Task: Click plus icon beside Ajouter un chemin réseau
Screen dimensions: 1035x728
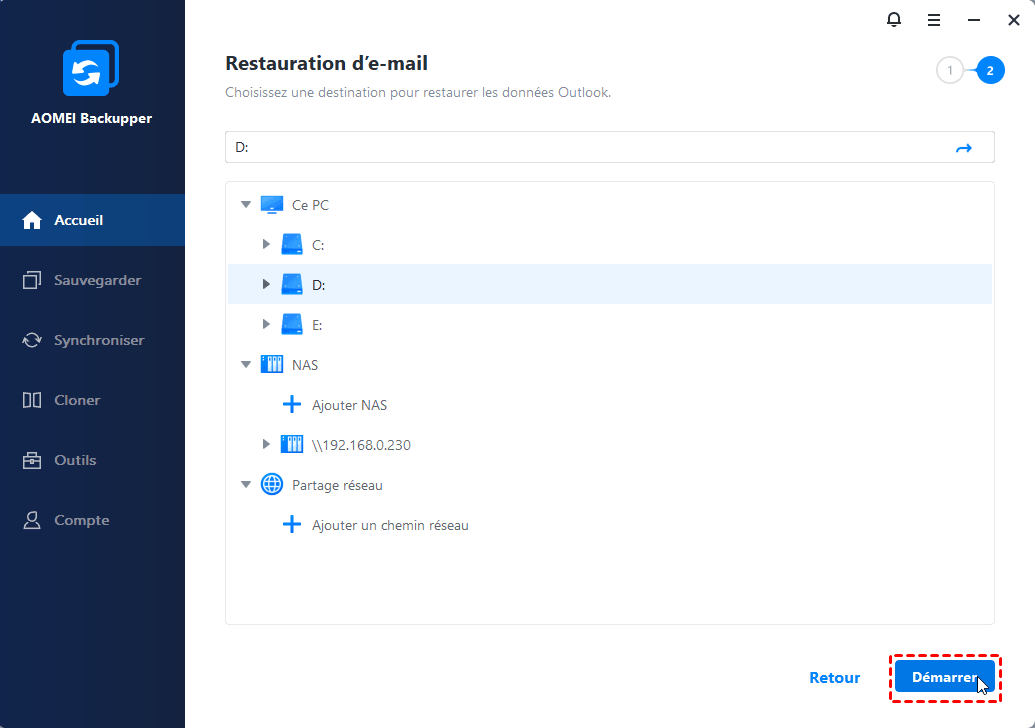Action: (x=292, y=525)
